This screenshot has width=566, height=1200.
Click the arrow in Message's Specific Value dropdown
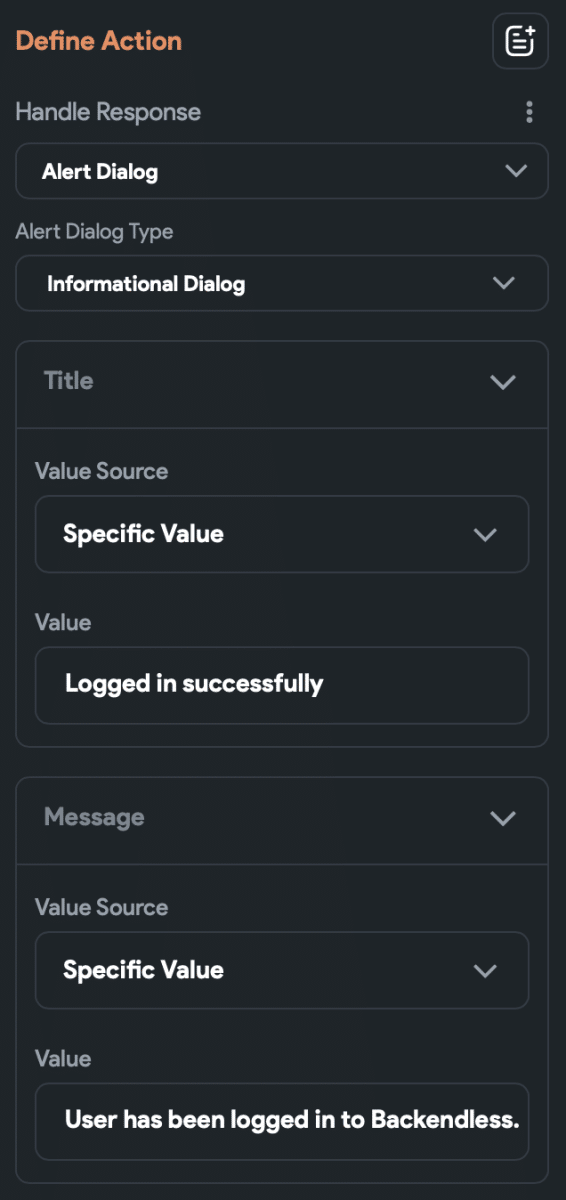click(485, 970)
